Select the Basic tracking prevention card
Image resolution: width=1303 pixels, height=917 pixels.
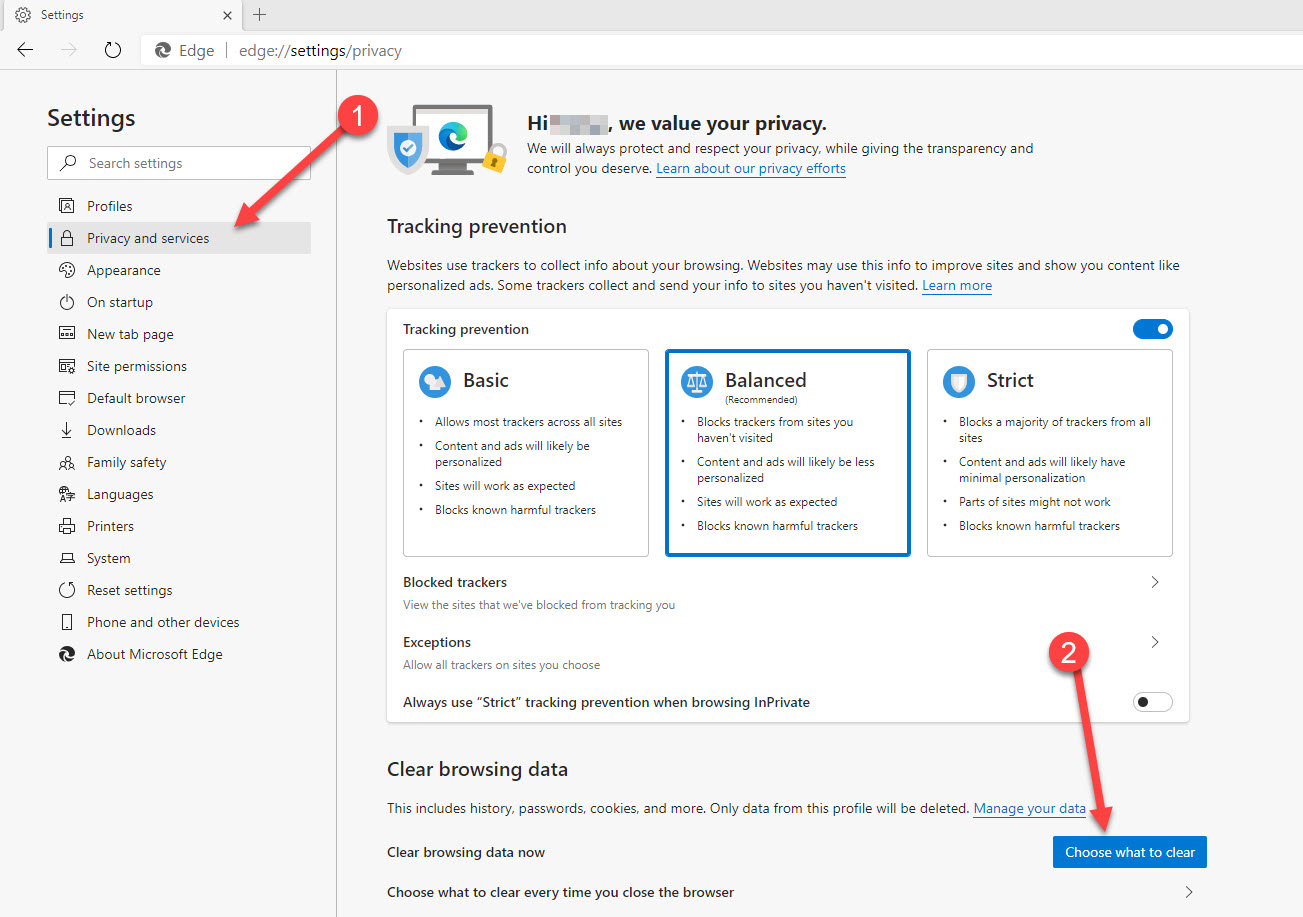pyautogui.click(x=526, y=453)
